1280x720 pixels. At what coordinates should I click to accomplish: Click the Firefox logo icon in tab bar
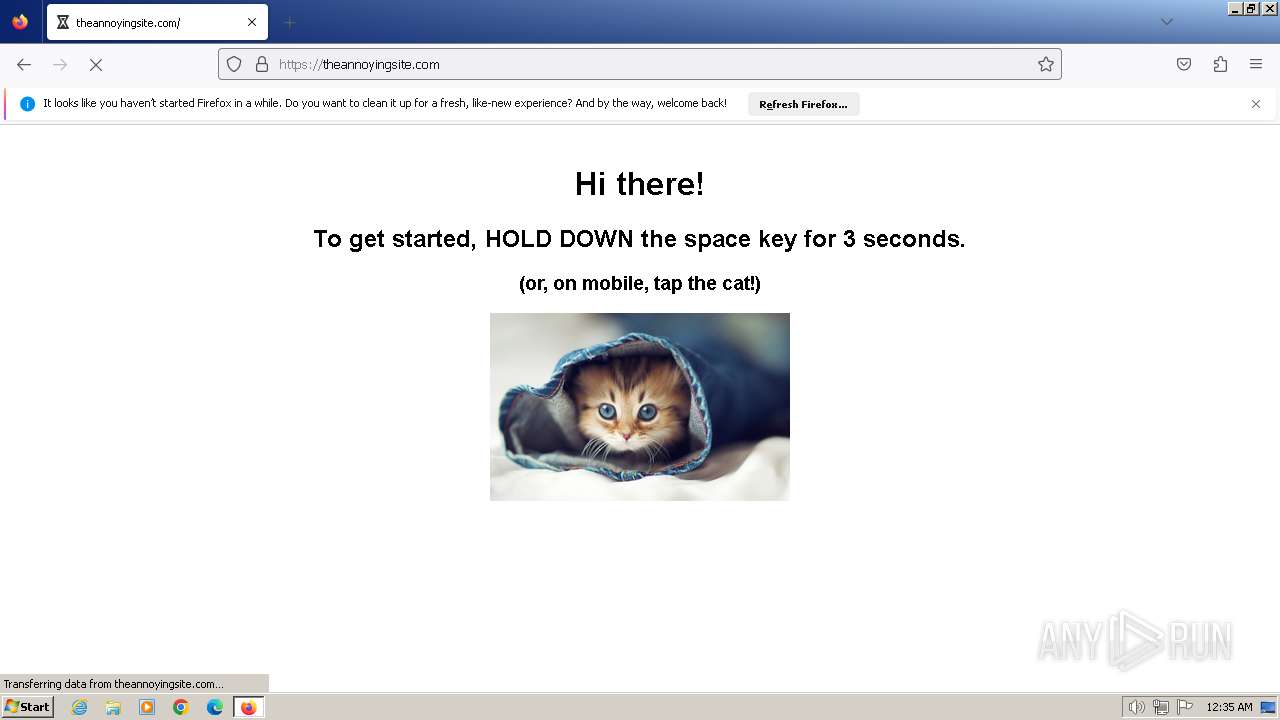(x=20, y=22)
